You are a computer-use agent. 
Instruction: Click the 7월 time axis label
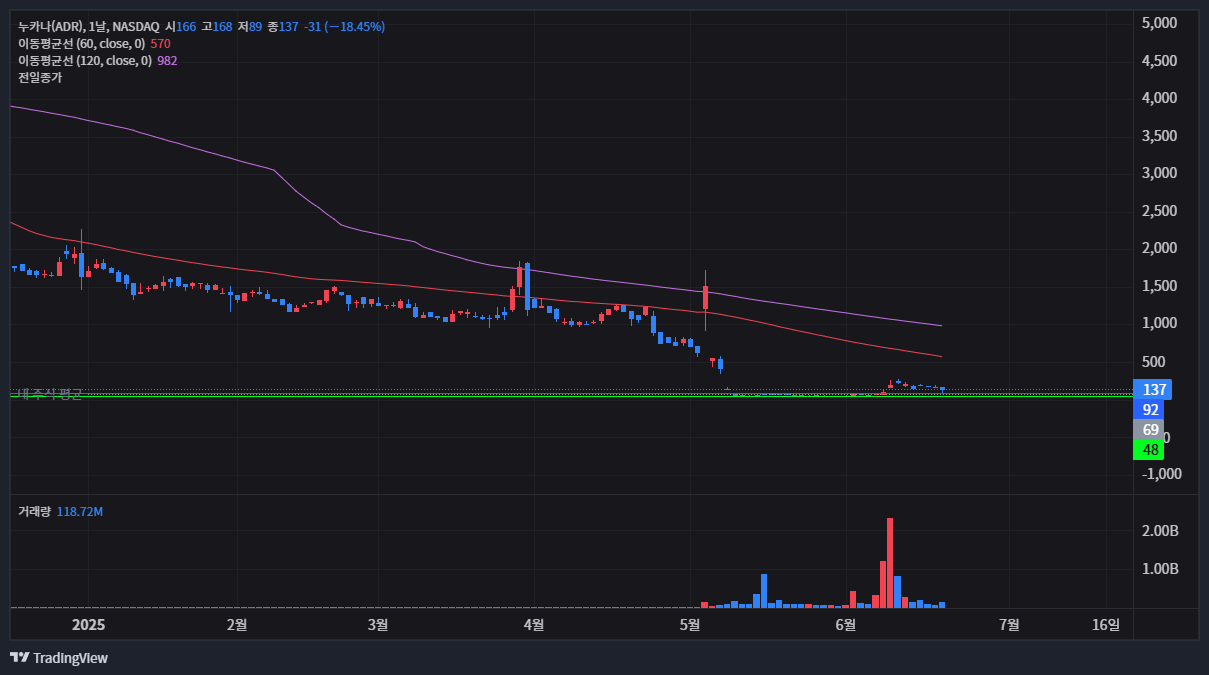(1010, 625)
